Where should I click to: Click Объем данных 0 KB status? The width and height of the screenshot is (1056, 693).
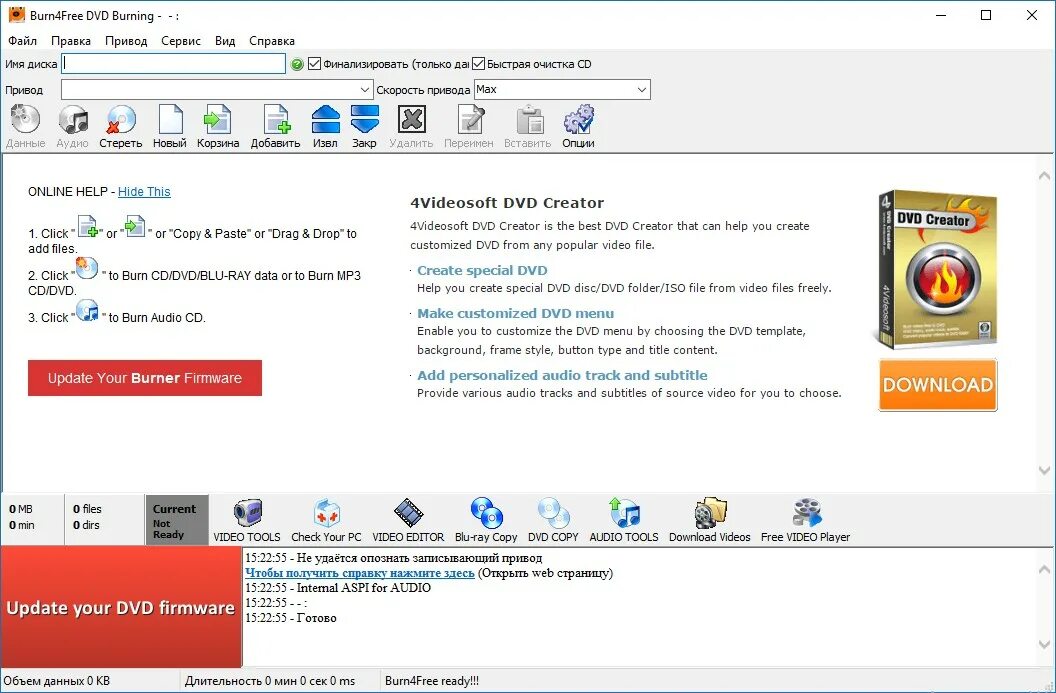pos(57,681)
